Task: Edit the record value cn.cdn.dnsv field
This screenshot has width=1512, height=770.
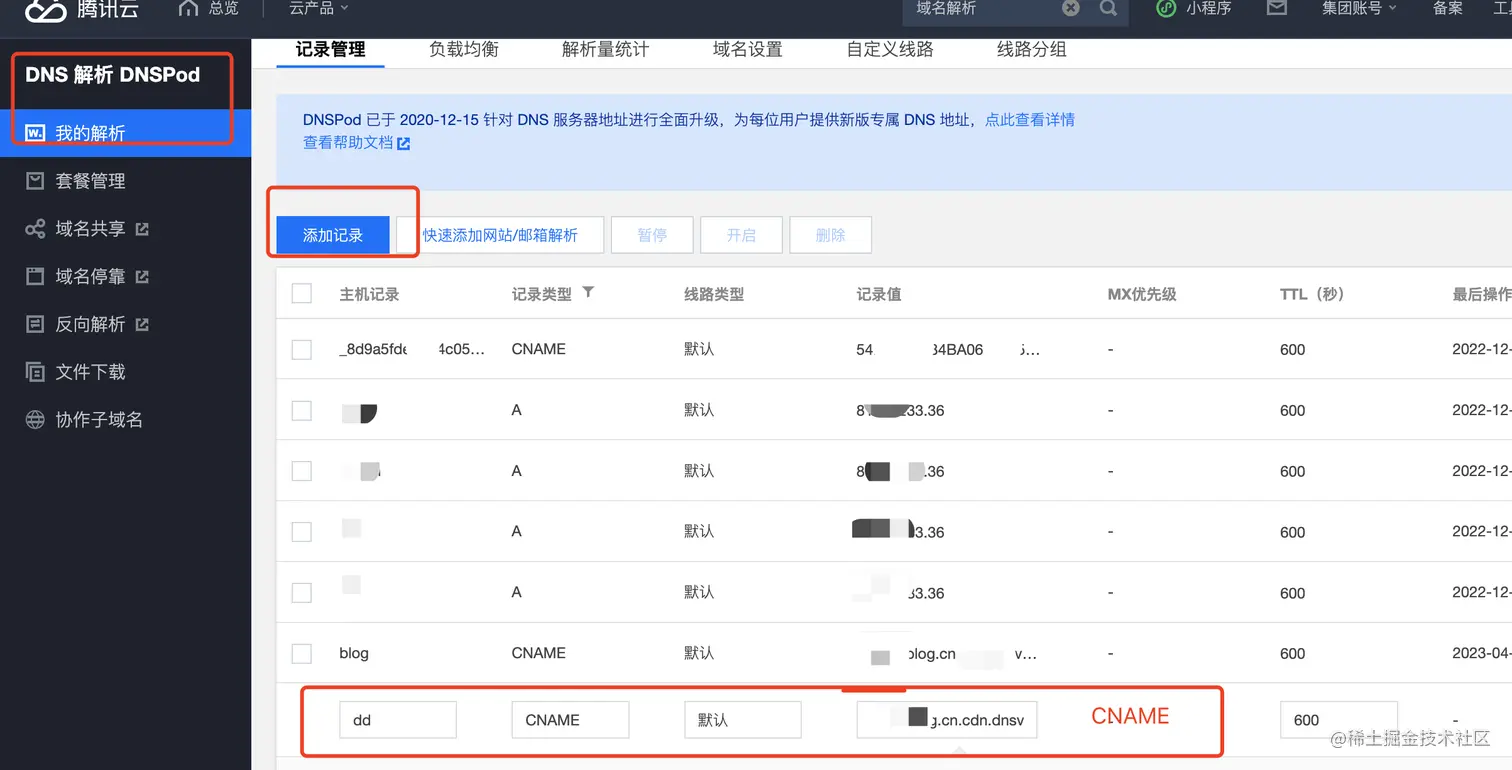Action: (x=947, y=720)
